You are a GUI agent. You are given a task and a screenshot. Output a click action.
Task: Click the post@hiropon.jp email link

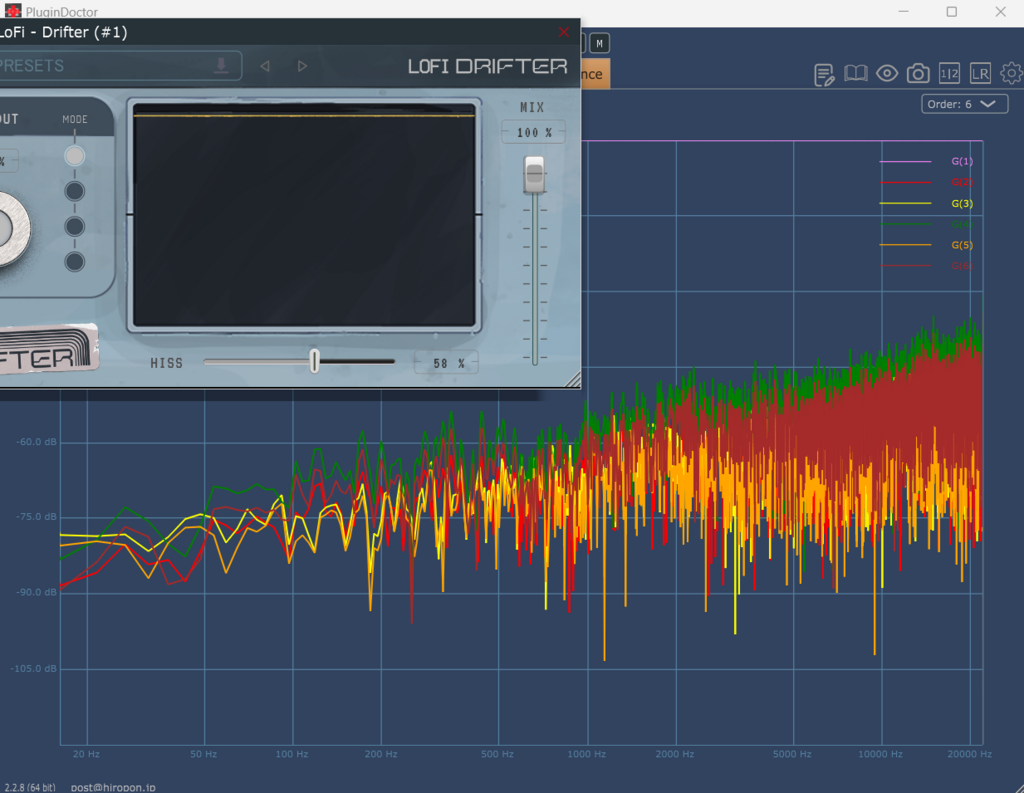click(x=113, y=787)
